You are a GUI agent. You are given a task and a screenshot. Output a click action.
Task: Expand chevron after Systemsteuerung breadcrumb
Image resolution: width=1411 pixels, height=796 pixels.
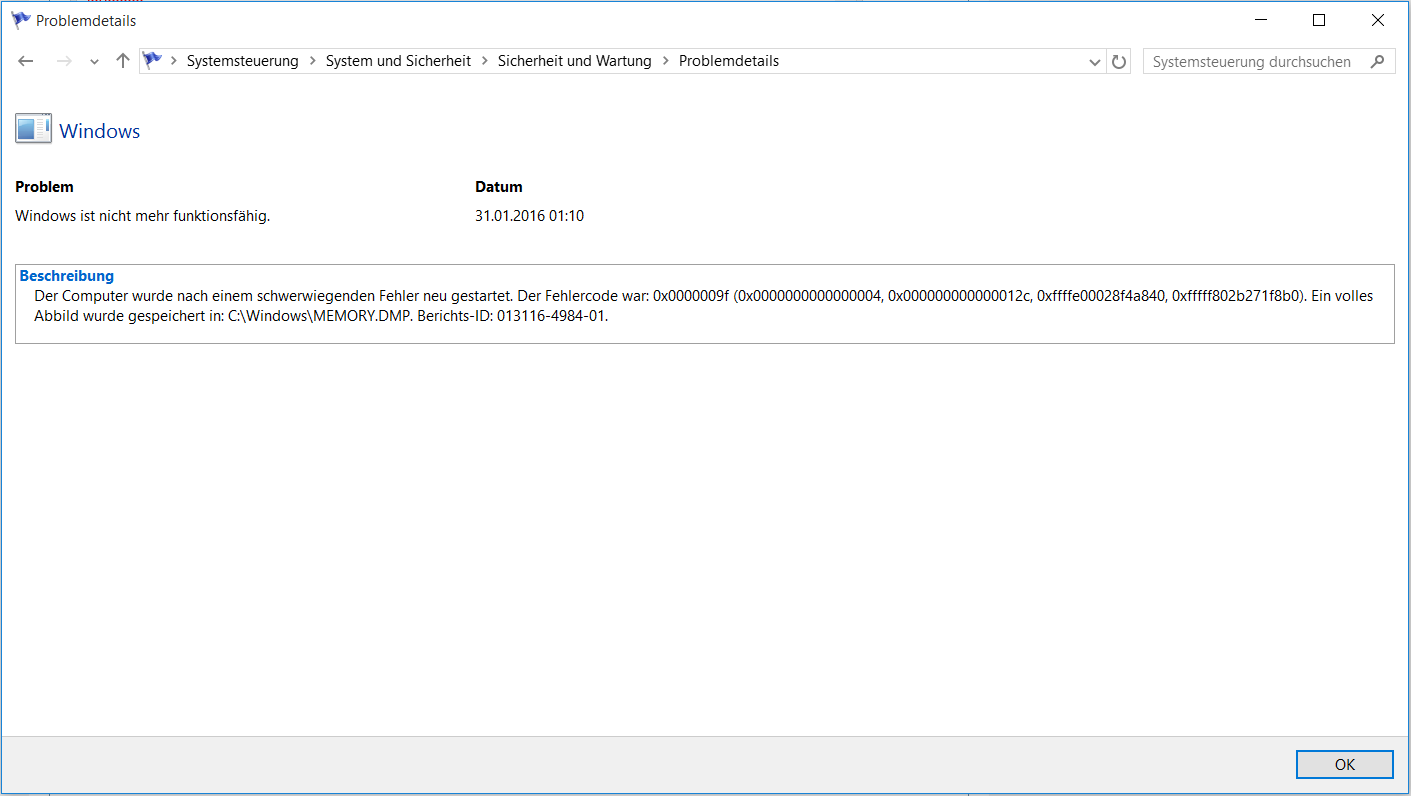(x=312, y=61)
